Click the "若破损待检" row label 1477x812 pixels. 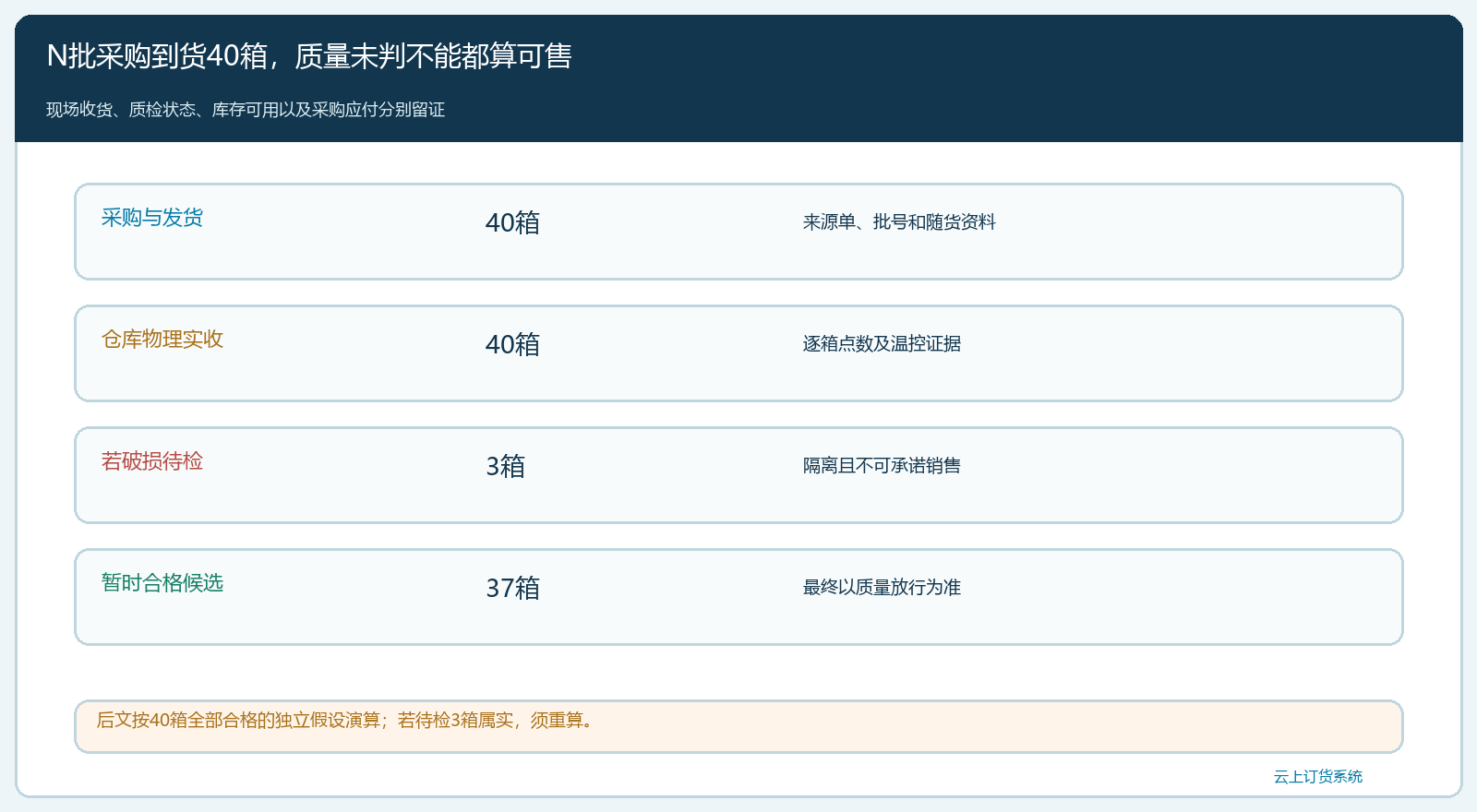(x=152, y=461)
